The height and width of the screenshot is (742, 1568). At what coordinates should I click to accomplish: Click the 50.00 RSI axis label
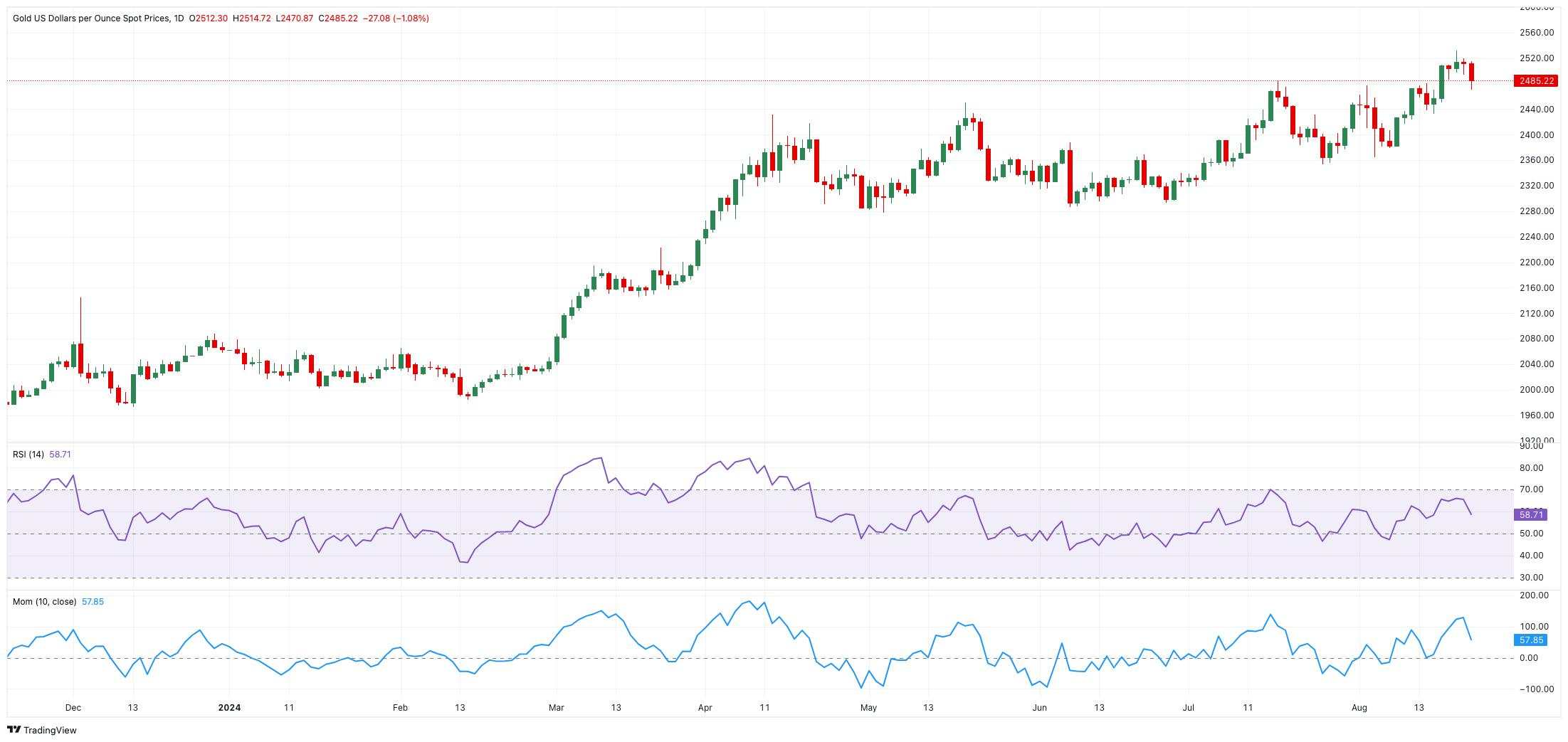point(1531,534)
